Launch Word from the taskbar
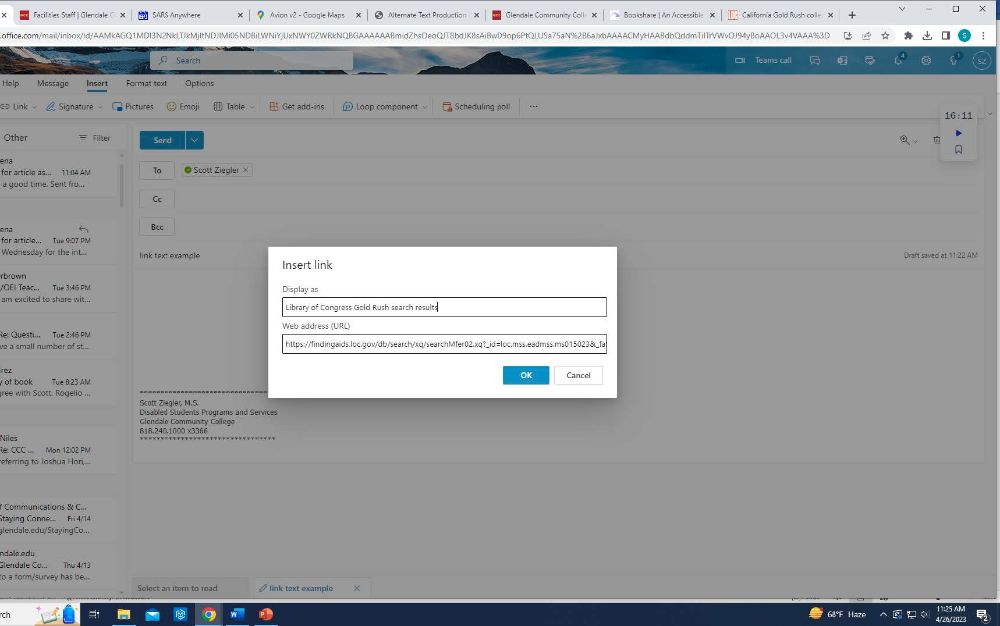This screenshot has width=1000, height=626. coord(237,614)
